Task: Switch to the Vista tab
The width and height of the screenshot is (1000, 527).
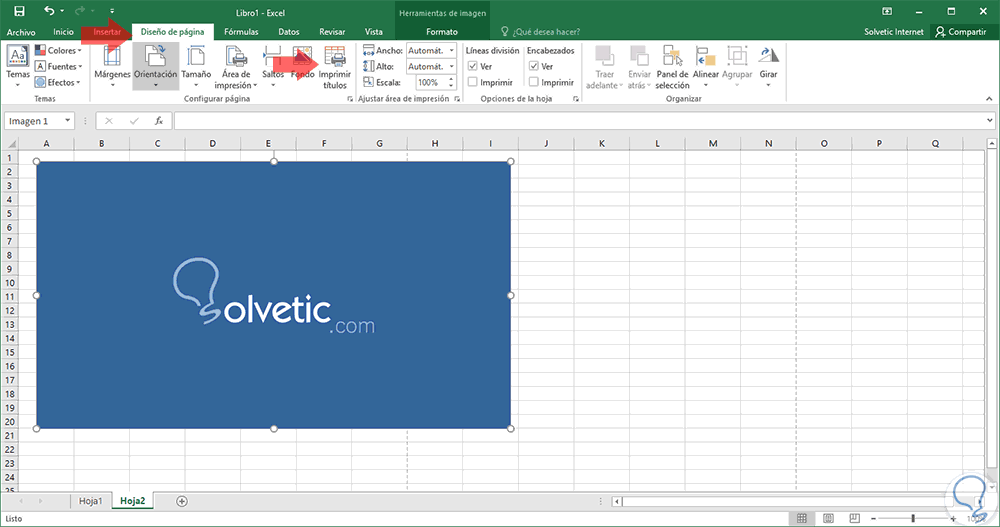Action: 374,32
